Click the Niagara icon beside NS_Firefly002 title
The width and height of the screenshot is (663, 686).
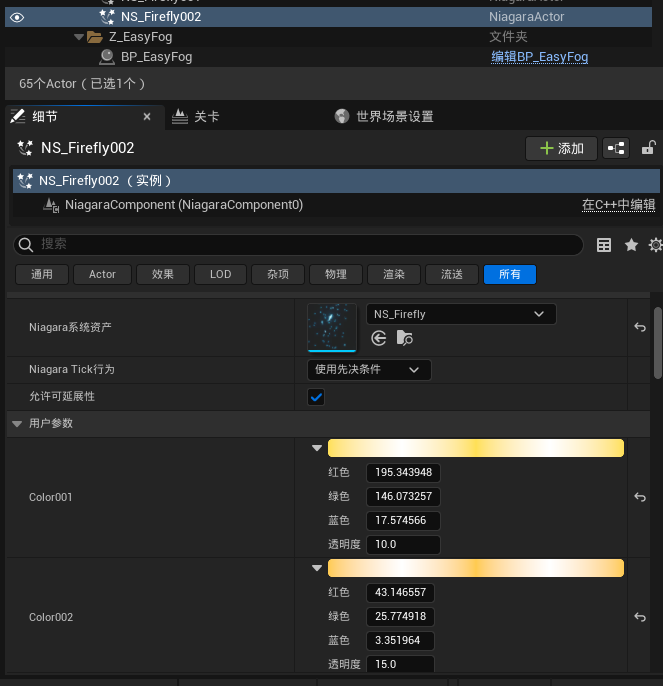(25, 148)
